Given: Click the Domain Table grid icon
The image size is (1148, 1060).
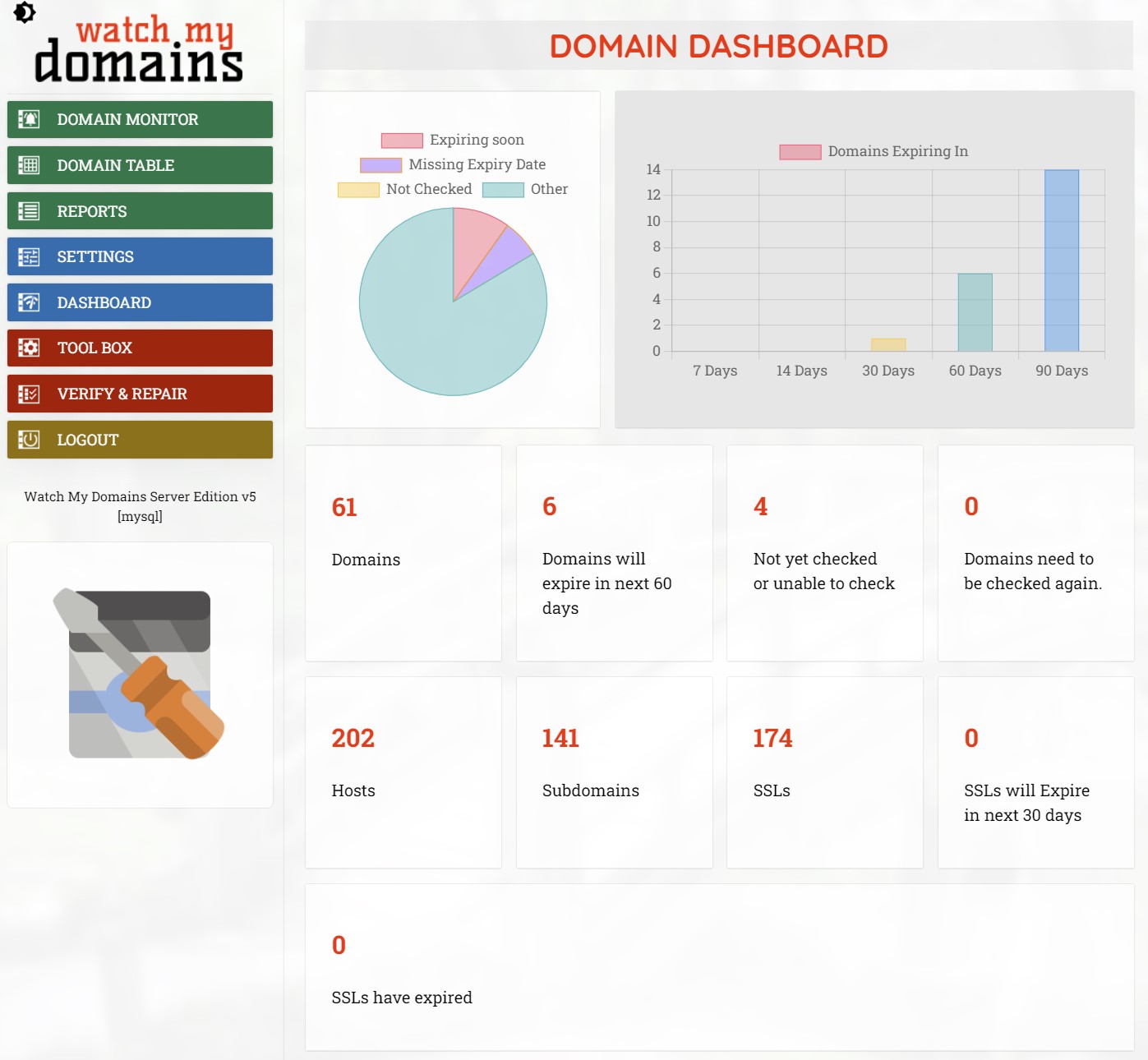Looking at the screenshot, I should pyautogui.click(x=27, y=165).
